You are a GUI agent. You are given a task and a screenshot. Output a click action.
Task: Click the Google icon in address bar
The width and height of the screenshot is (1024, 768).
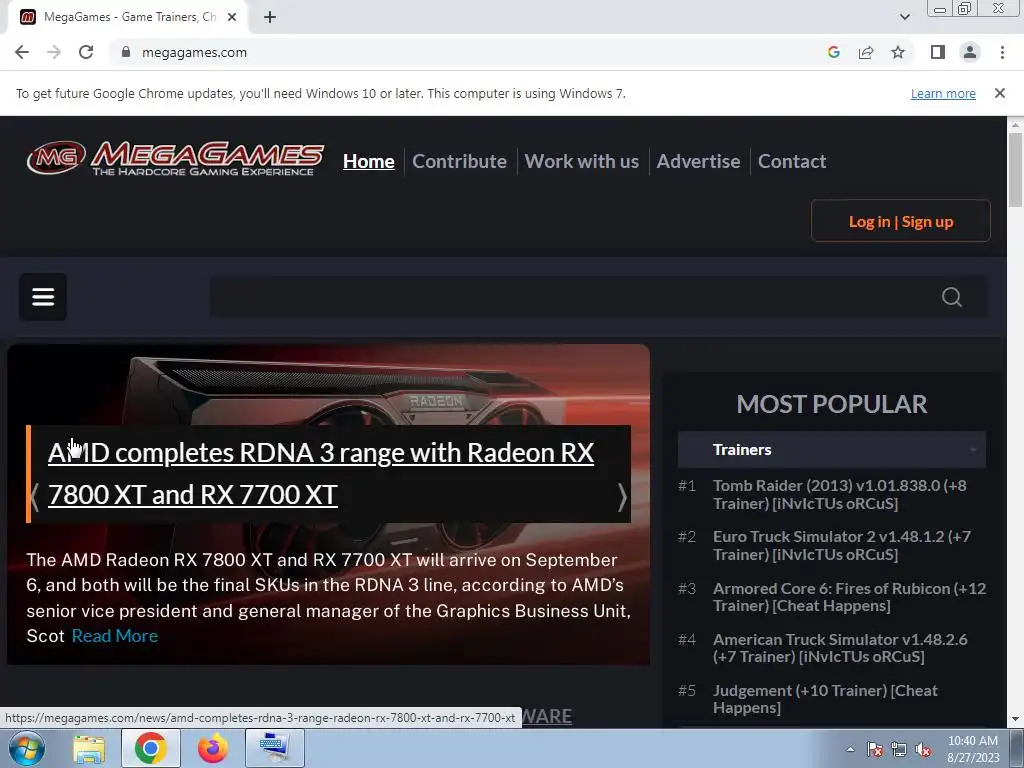(833, 52)
